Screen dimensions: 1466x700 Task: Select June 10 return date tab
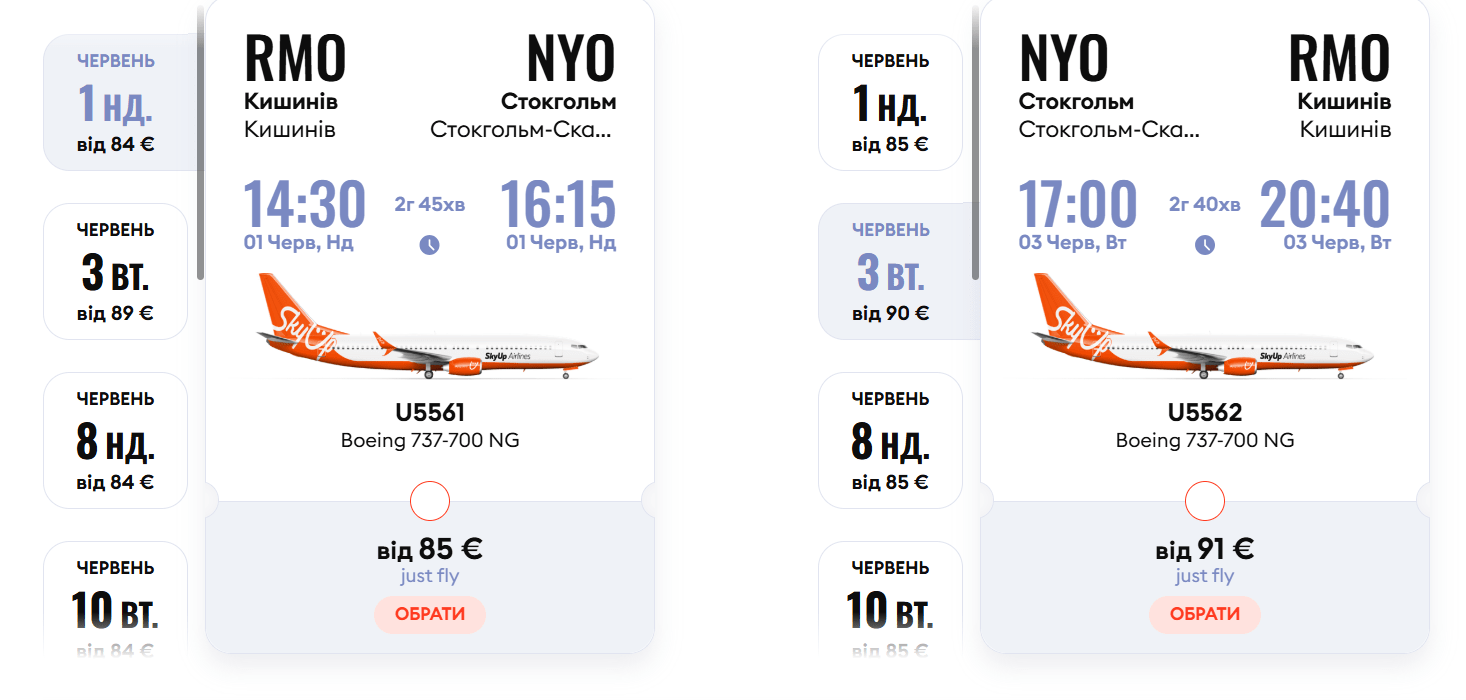click(x=890, y=598)
